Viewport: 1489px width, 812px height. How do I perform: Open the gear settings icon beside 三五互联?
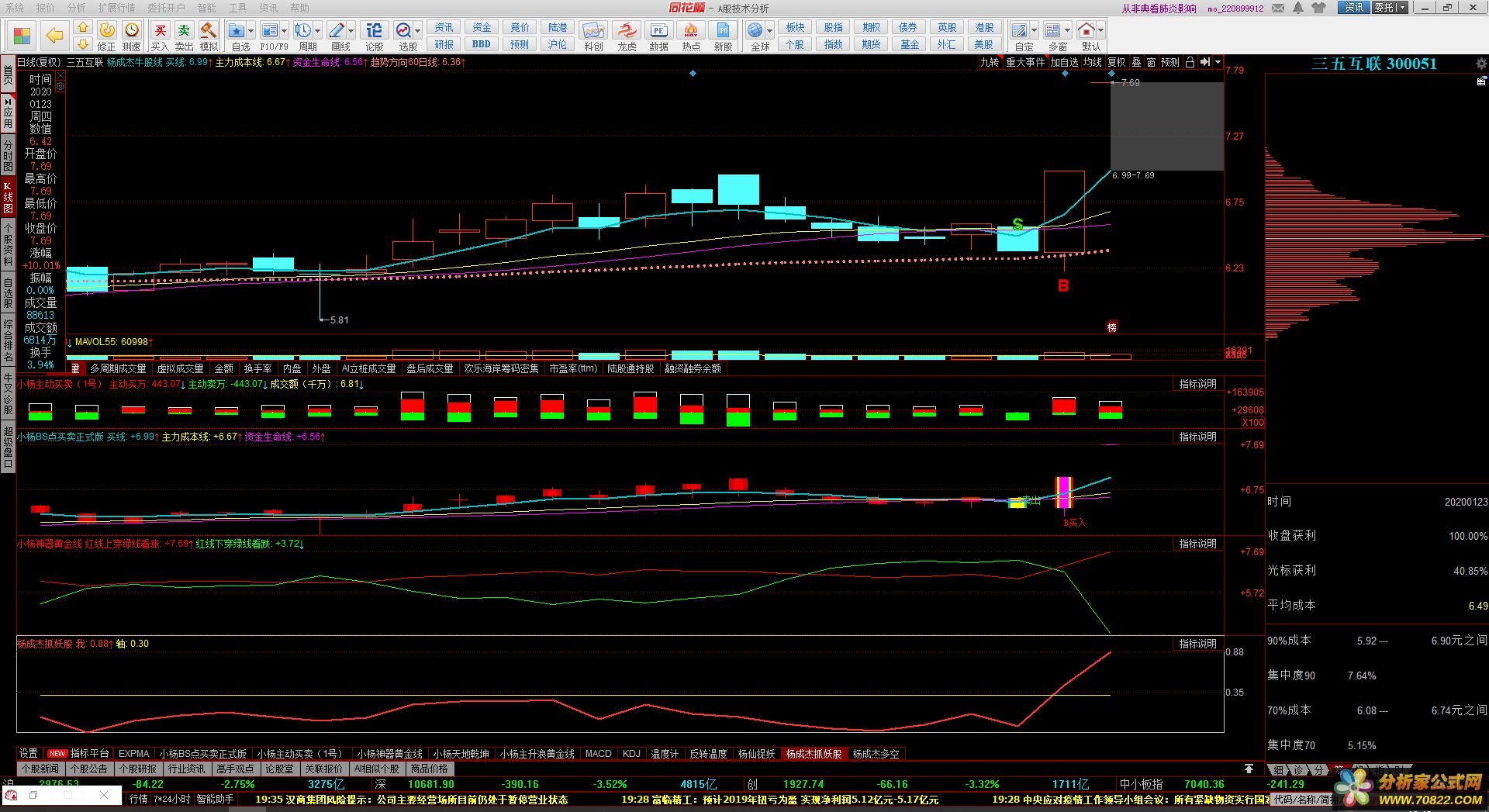pyautogui.click(x=1481, y=64)
